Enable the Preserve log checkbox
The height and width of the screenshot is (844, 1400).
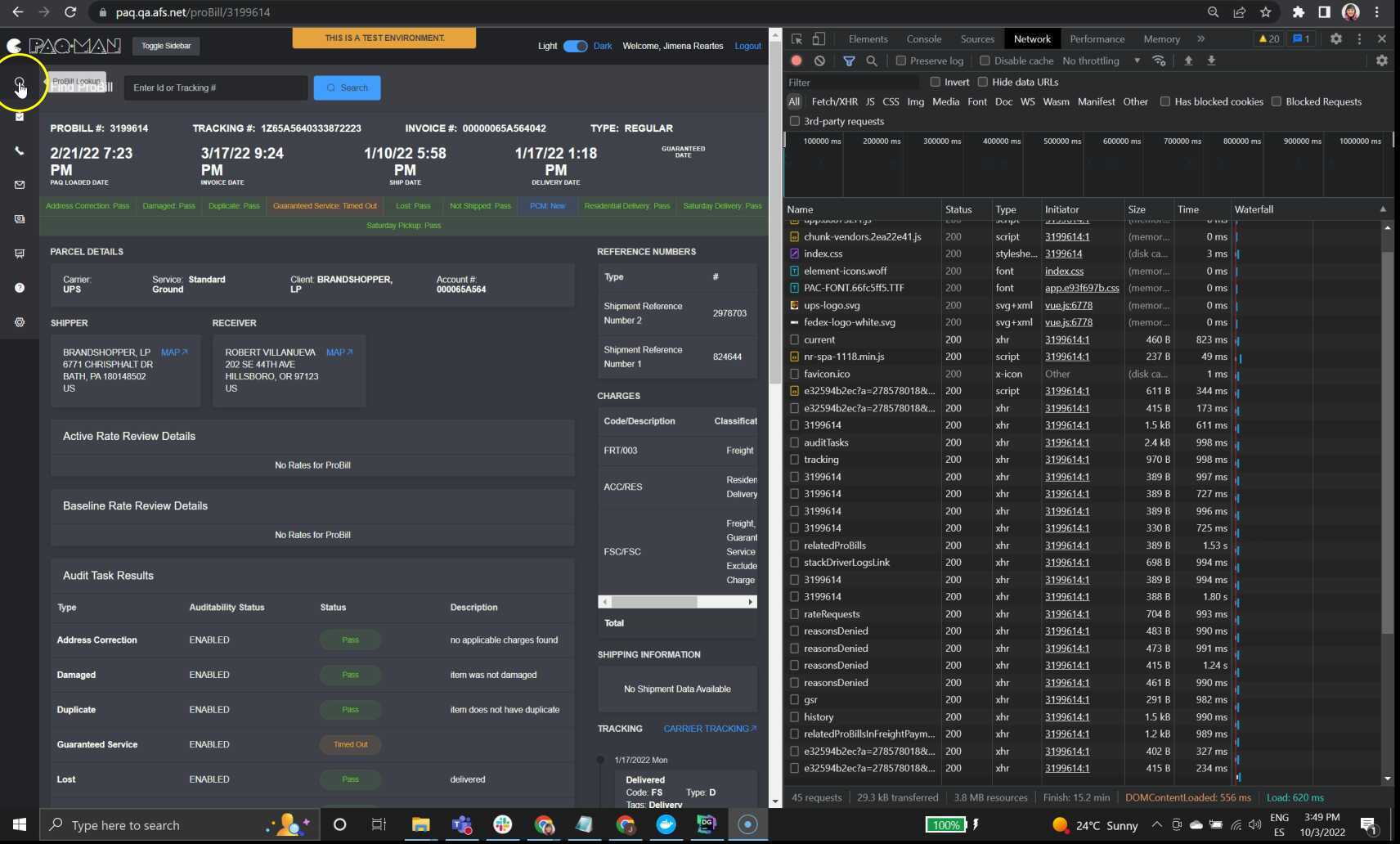(x=900, y=61)
